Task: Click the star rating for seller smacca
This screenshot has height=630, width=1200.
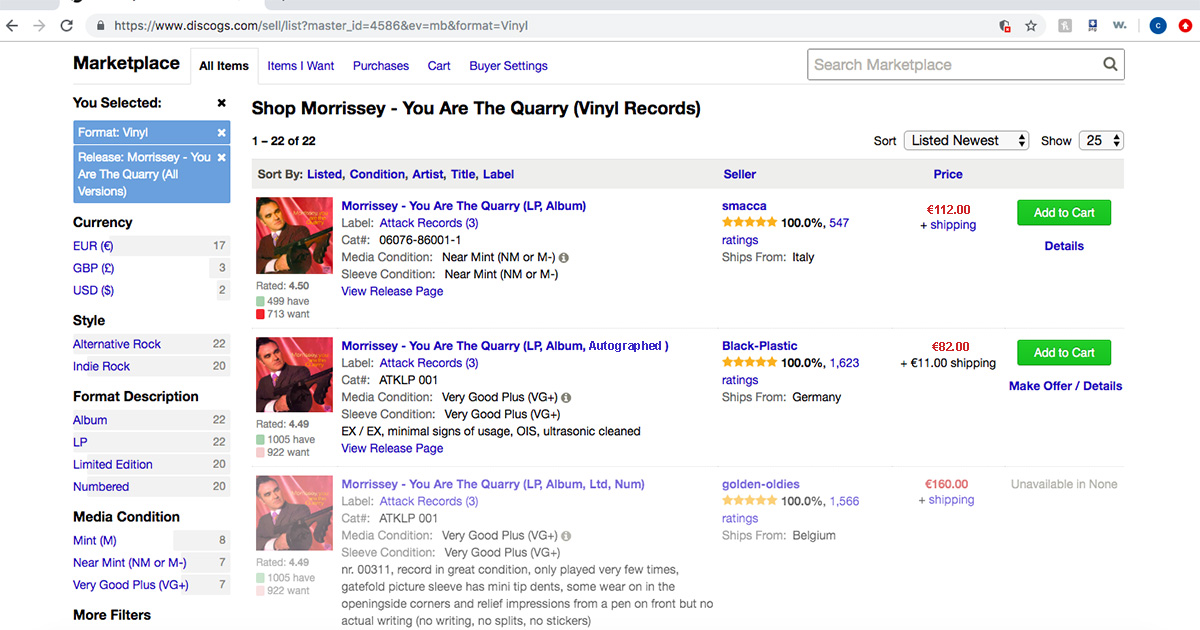Action: [x=749, y=223]
